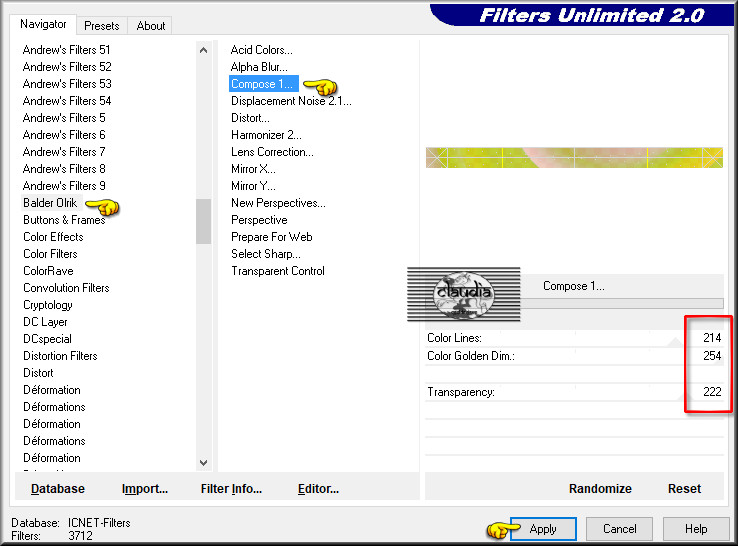
Task: Choose Mirror Y... filter
Action: click(253, 185)
